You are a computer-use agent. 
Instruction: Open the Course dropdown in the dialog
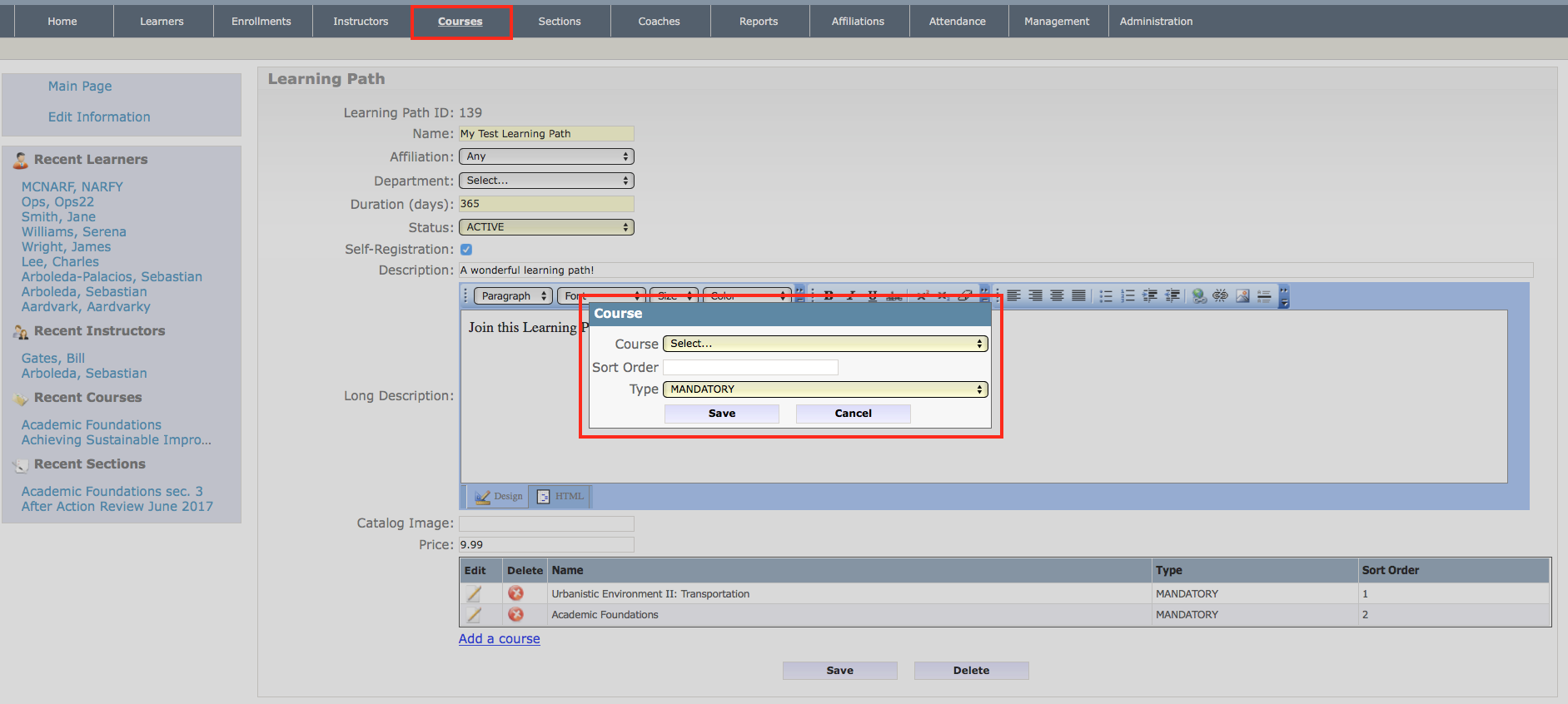point(824,344)
